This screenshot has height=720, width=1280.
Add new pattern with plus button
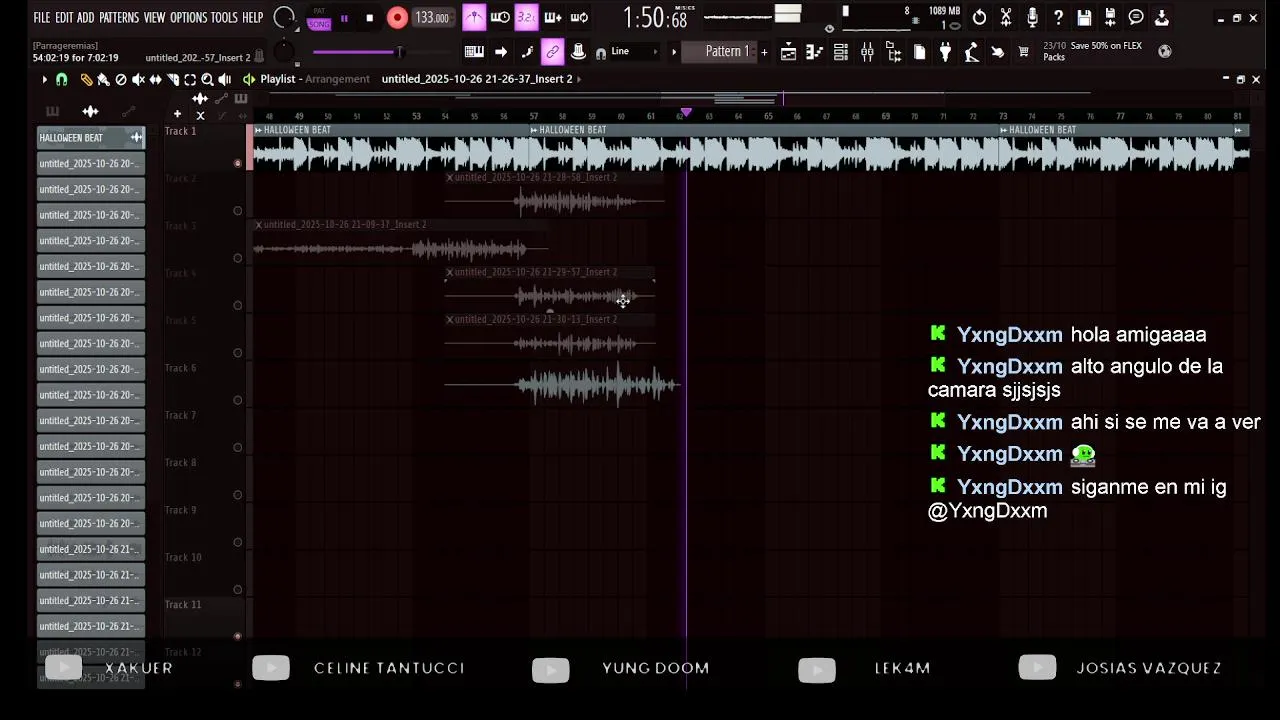[x=765, y=52]
